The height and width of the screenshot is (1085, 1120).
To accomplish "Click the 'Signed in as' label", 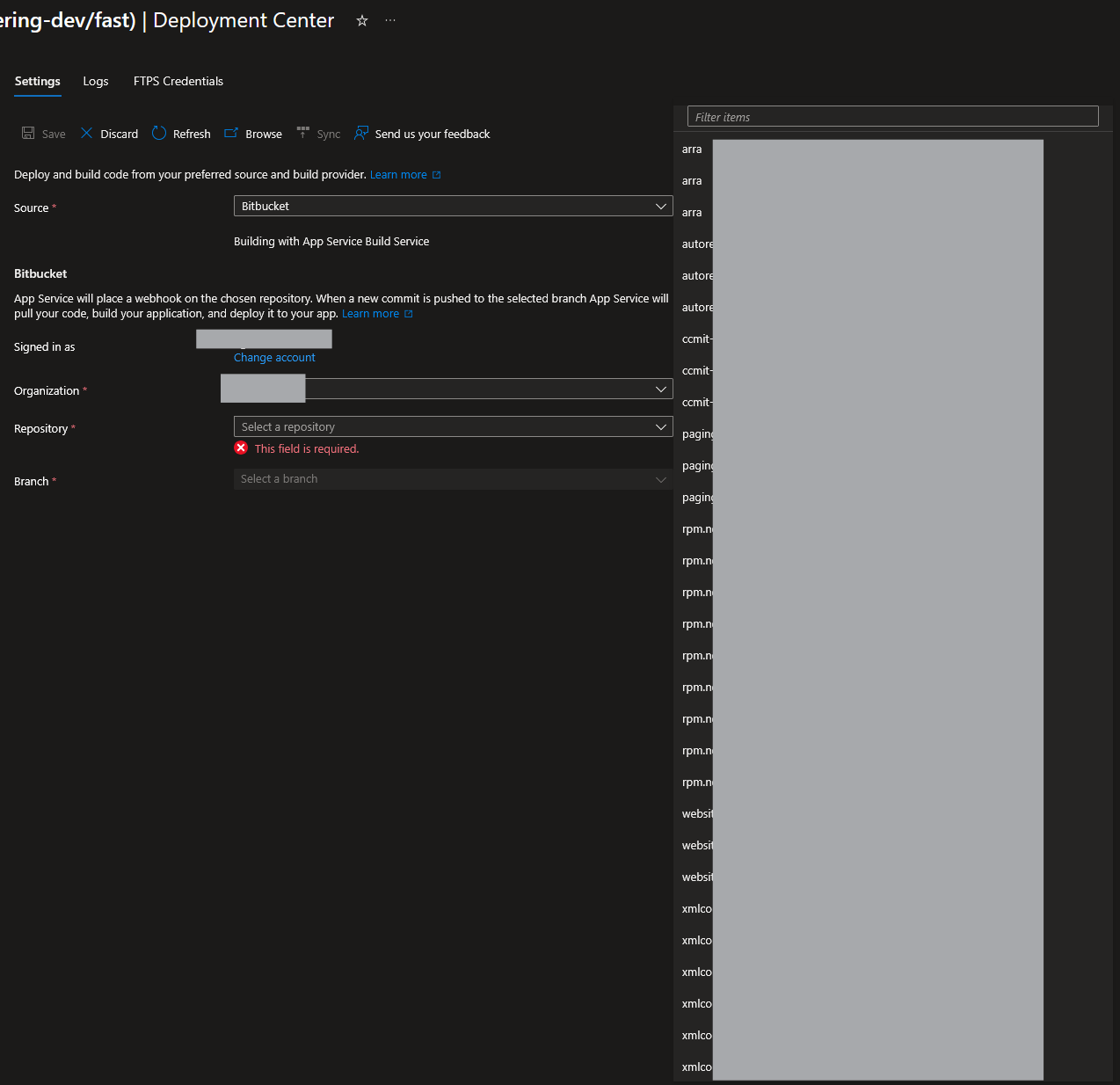I will (x=45, y=347).
